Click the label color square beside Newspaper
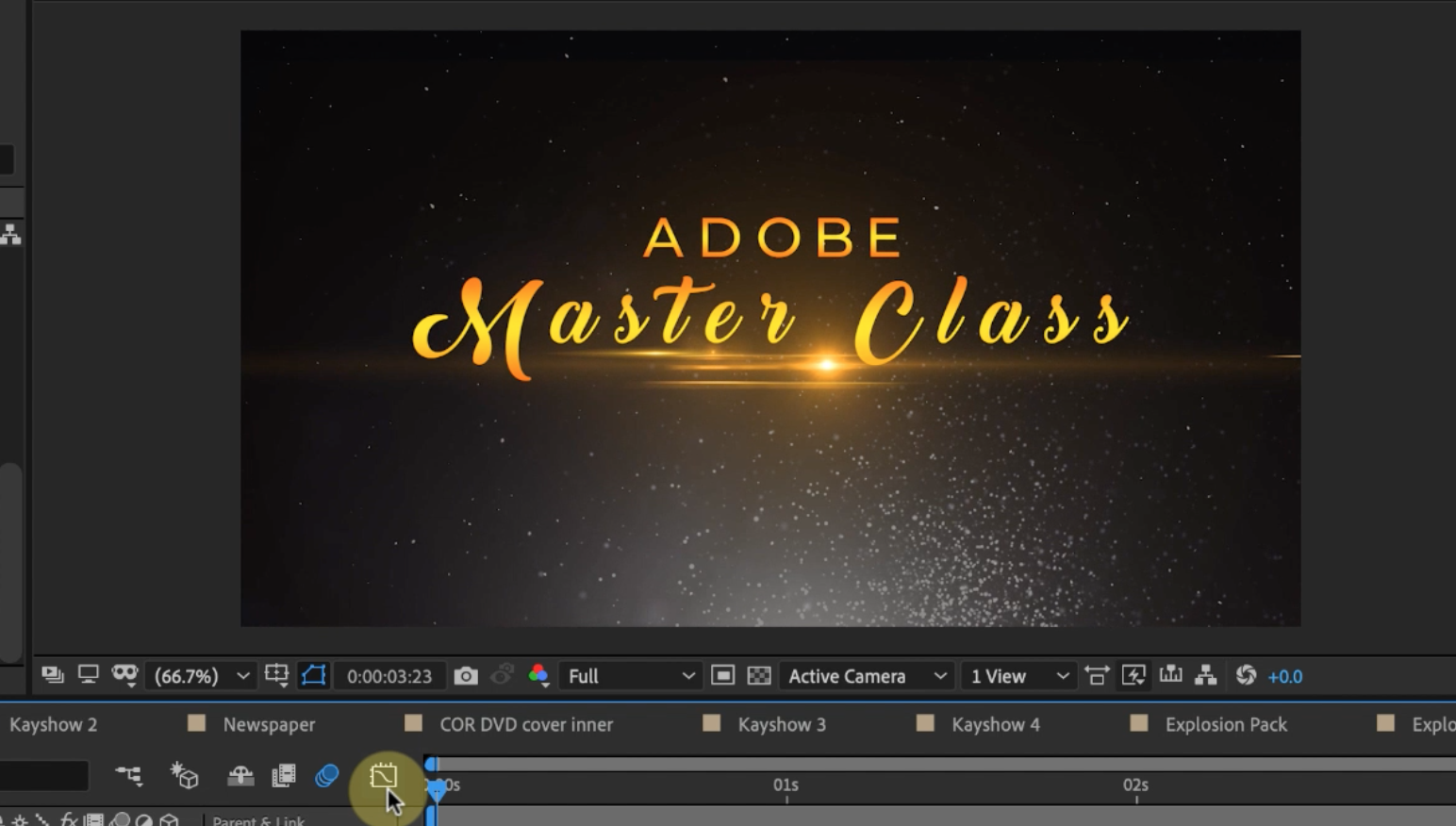 [x=196, y=723]
